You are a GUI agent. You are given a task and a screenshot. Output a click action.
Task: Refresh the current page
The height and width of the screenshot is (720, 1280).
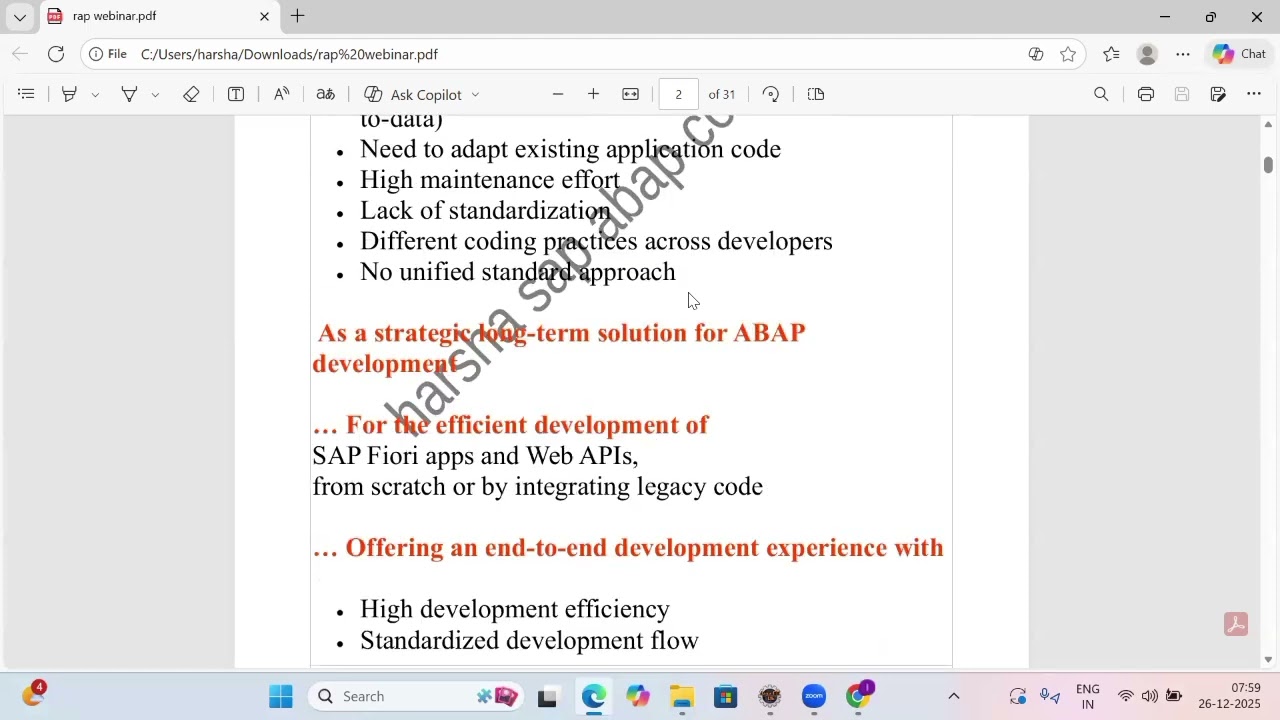coord(56,54)
